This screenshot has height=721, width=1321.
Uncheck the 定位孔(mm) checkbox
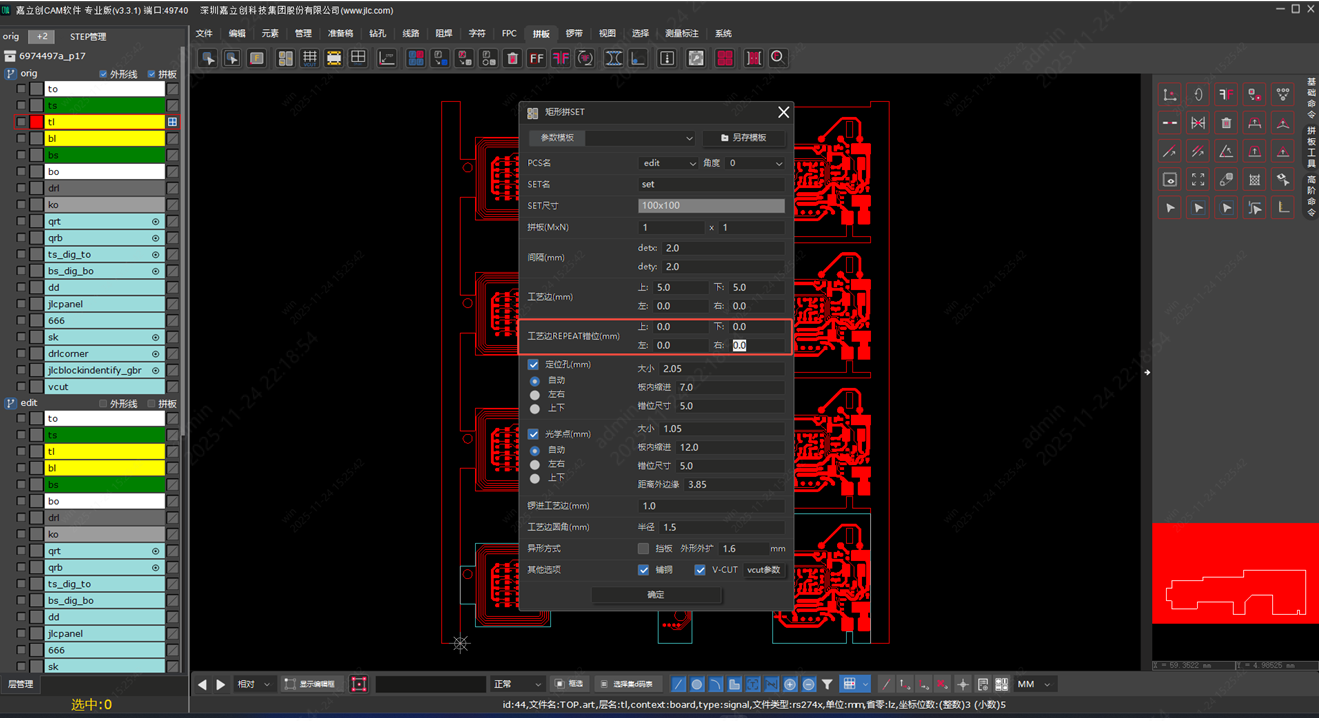click(x=533, y=365)
